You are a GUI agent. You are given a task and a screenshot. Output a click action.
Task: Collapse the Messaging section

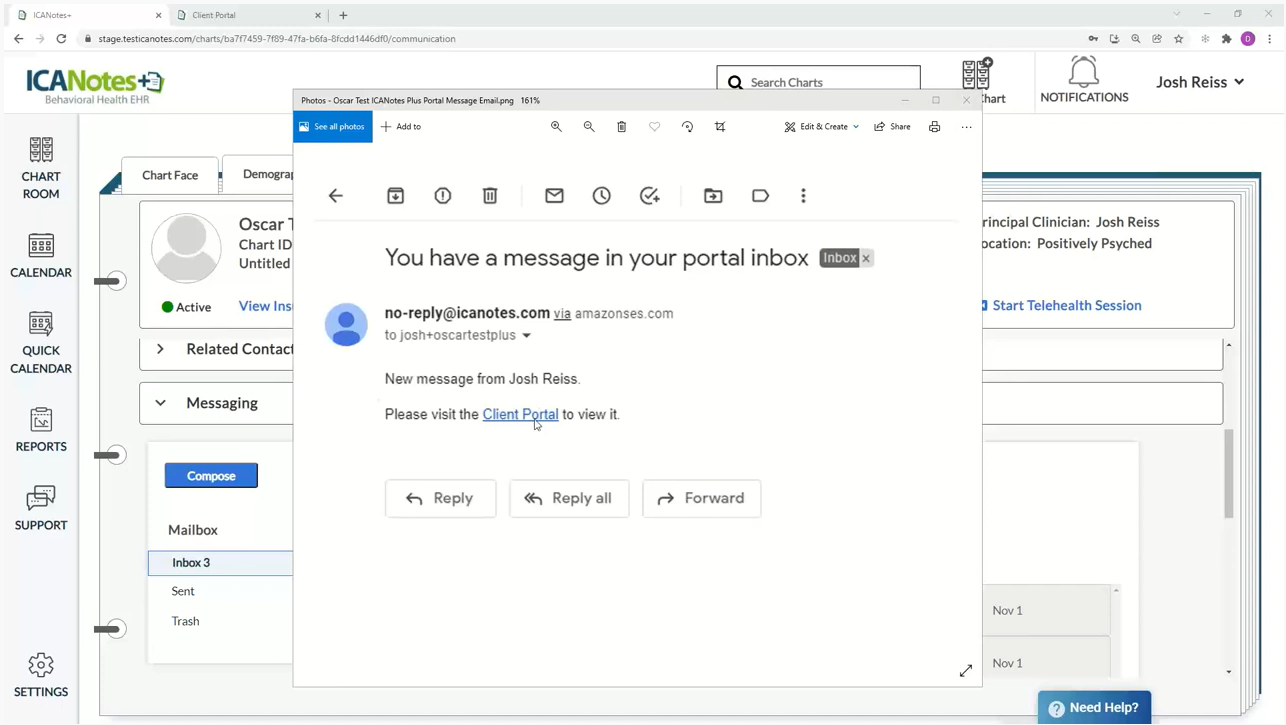[160, 403]
